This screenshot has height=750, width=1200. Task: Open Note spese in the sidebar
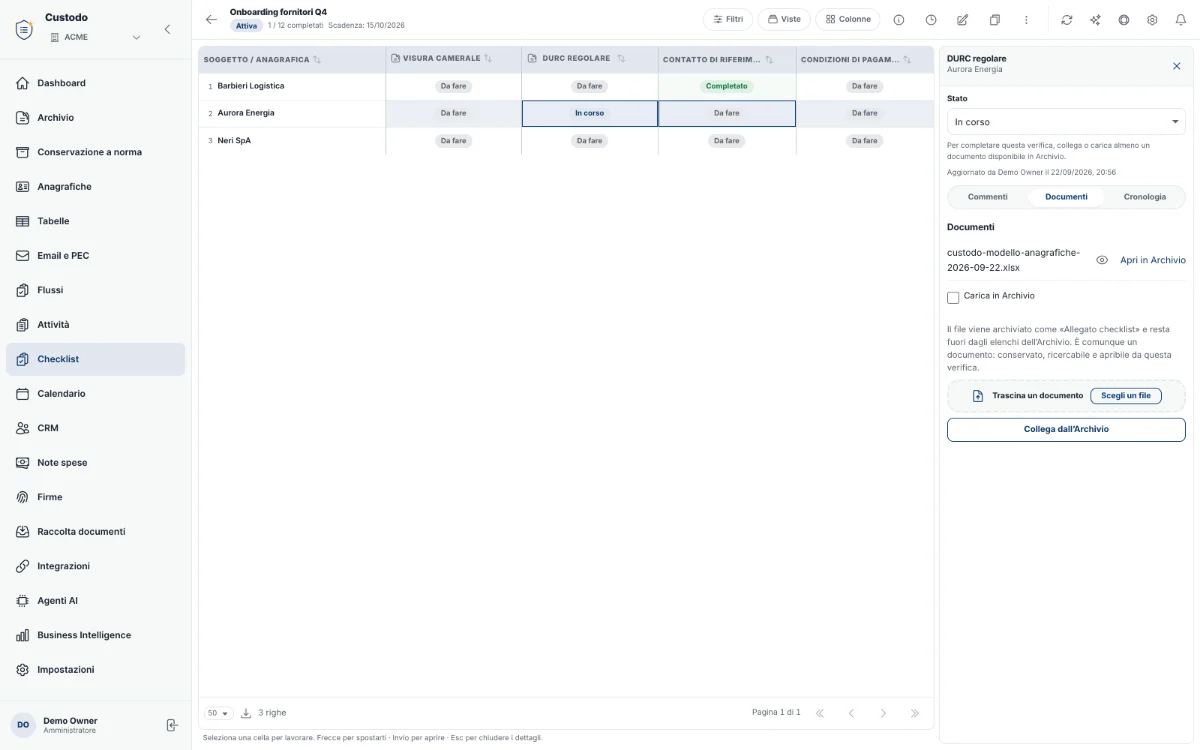click(x=95, y=463)
